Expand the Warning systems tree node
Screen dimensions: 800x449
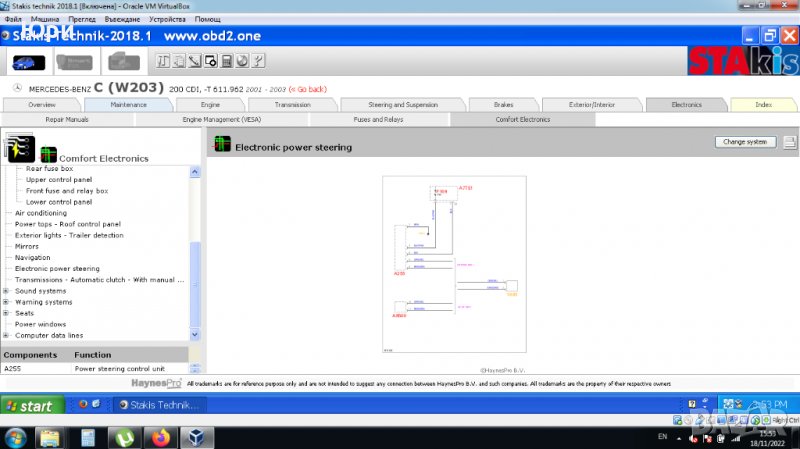click(x=7, y=302)
